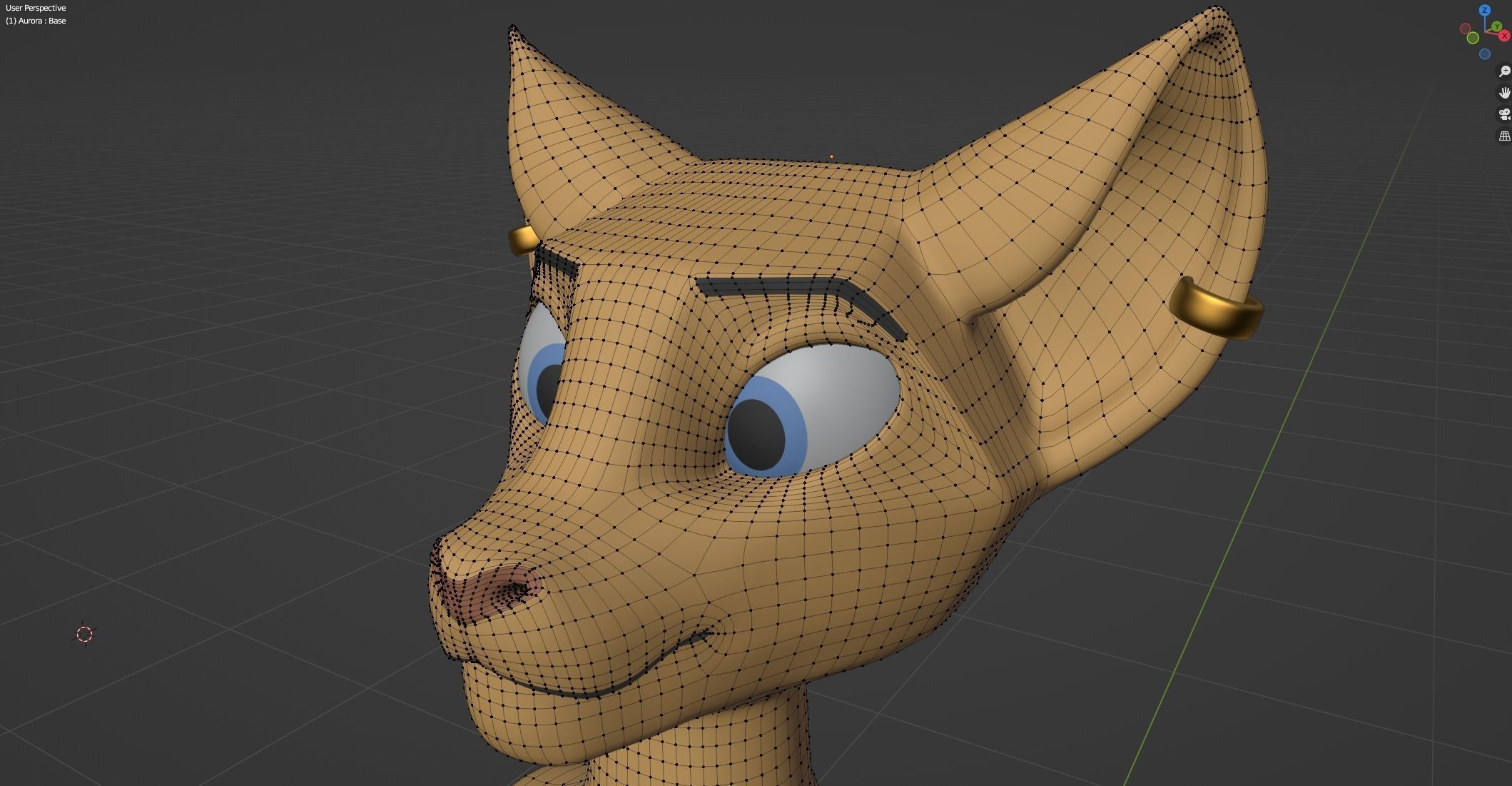Click the gold ring on right ear
The width and height of the screenshot is (1512, 786).
tap(1216, 308)
